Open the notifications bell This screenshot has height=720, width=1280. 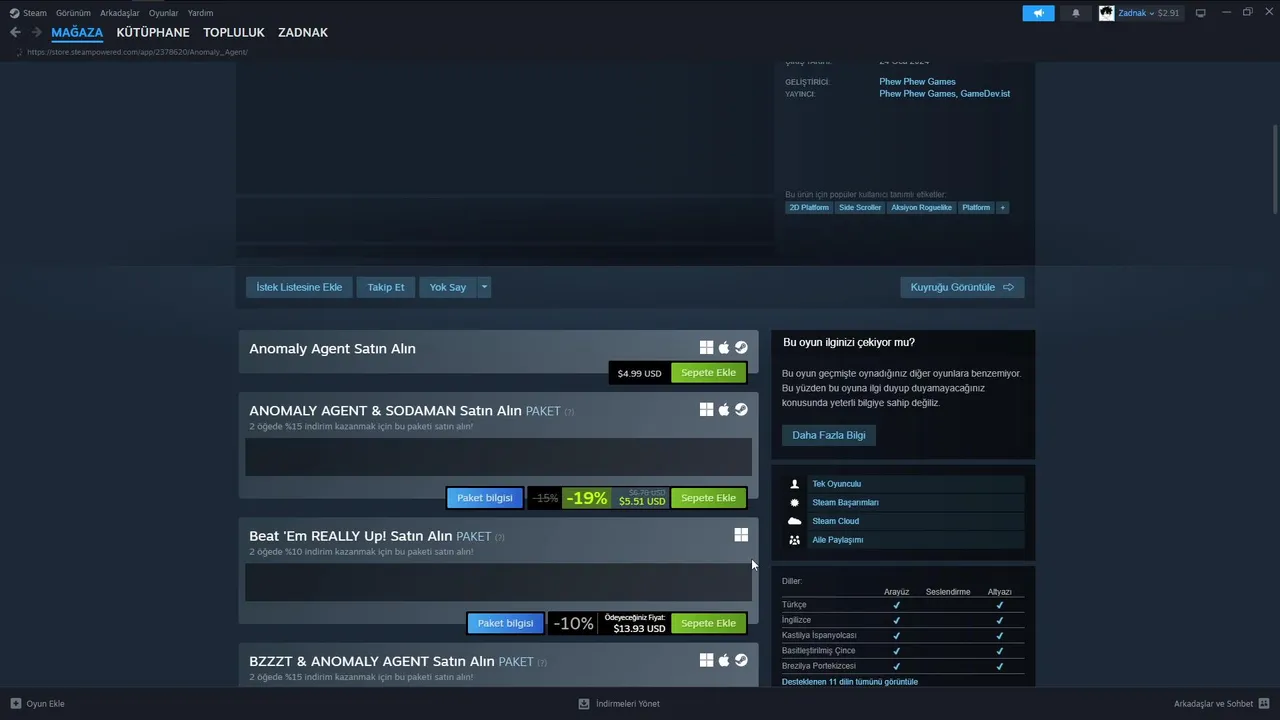(1076, 13)
